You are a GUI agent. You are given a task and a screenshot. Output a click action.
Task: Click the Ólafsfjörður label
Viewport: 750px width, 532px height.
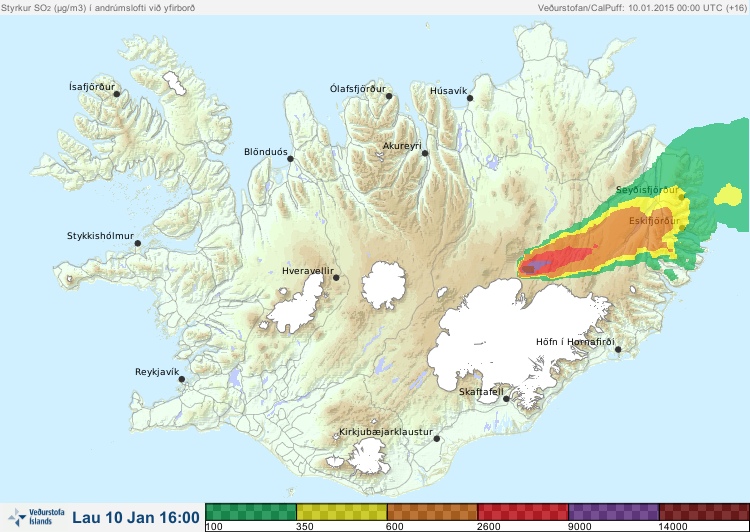click(358, 89)
